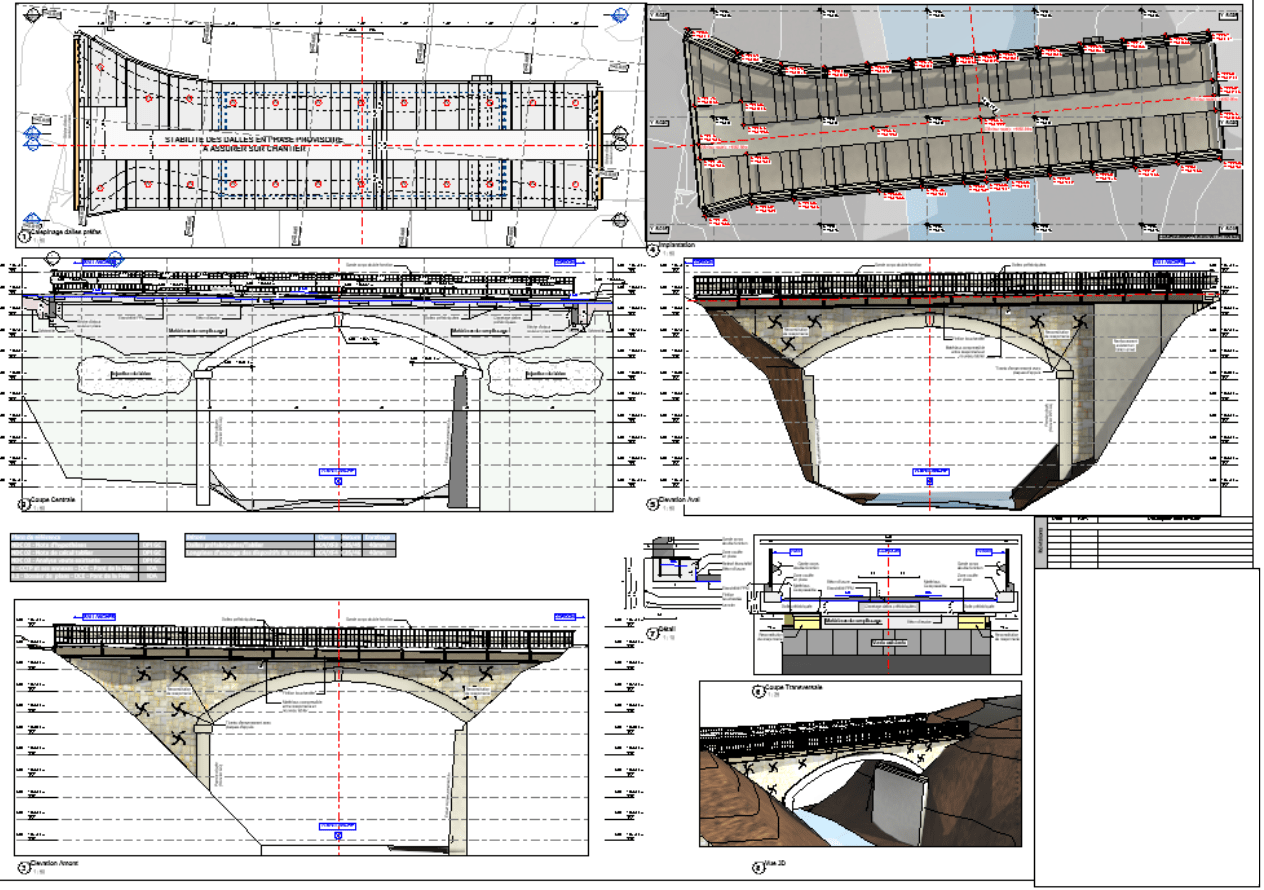Click view number 7 bubble beside Détail
1264x890 pixels.
(652, 631)
